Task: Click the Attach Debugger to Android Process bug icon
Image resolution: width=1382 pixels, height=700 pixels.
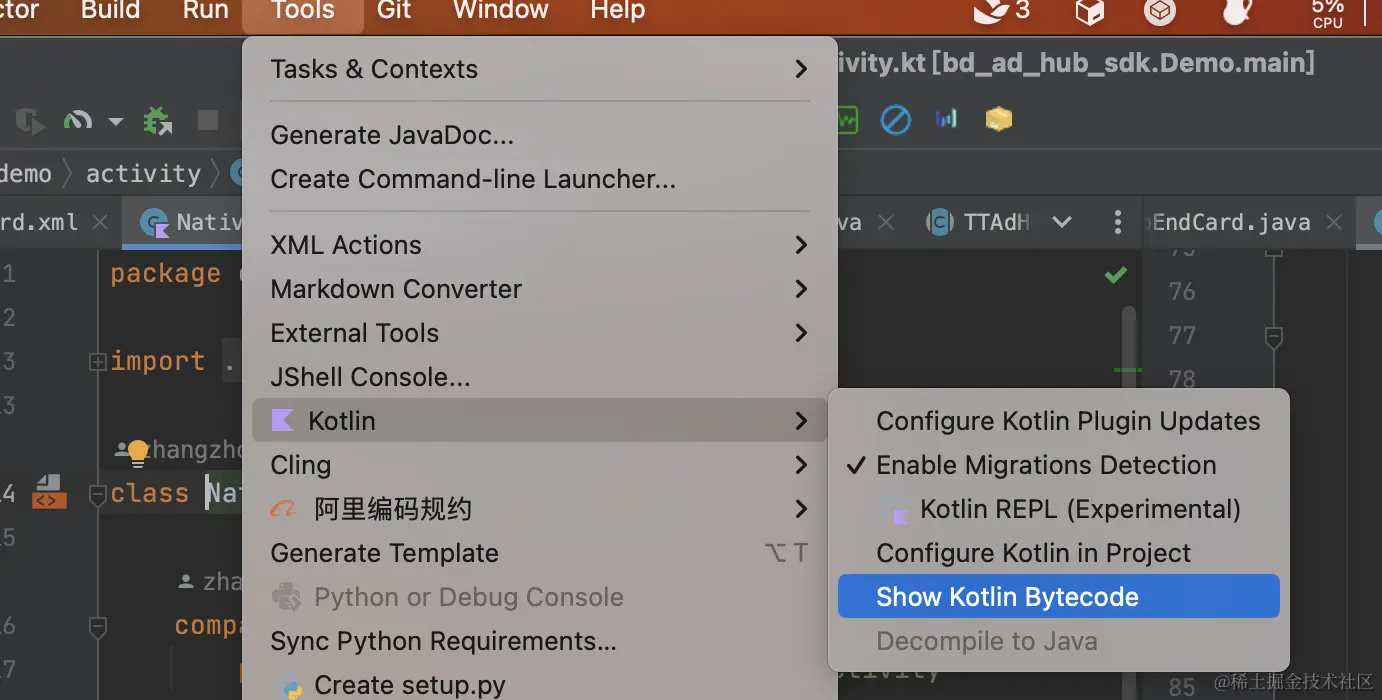Action: [x=157, y=121]
